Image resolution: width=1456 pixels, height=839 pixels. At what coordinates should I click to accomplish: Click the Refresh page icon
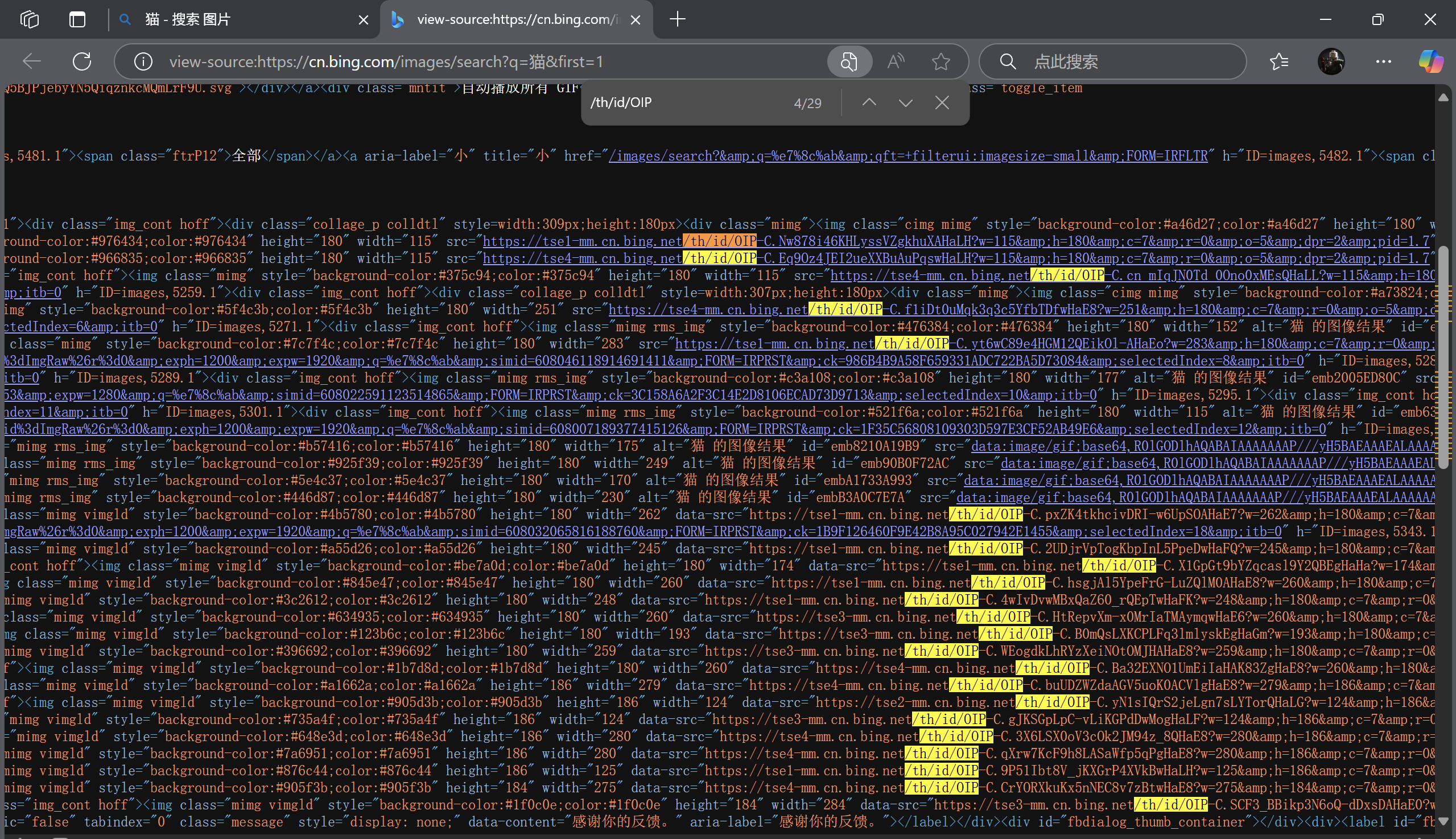82,61
